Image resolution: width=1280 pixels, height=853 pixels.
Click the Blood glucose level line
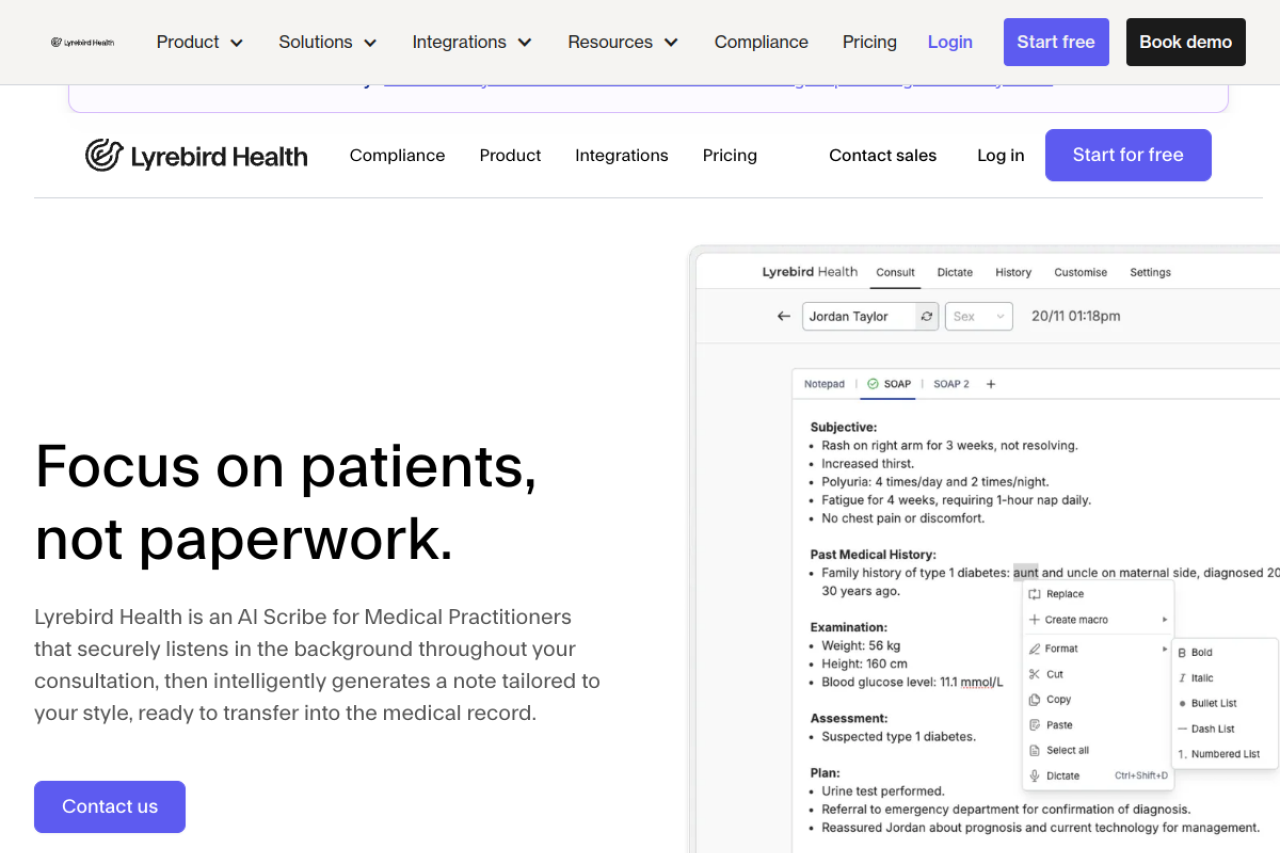click(x=912, y=682)
